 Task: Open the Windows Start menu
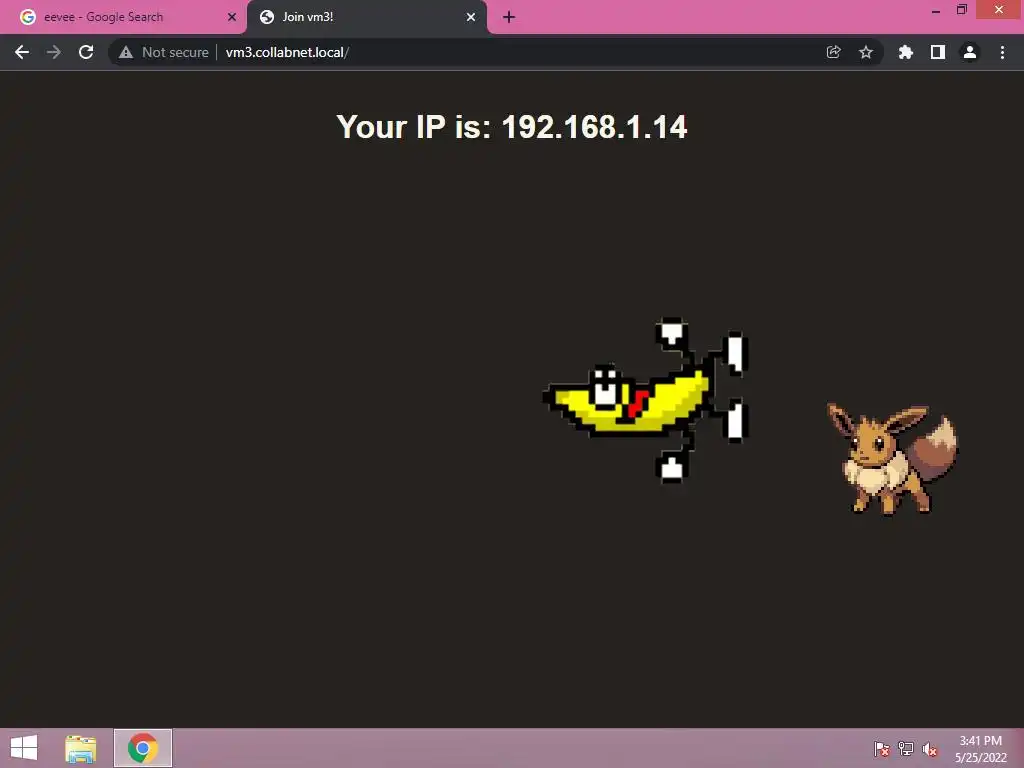(24, 748)
